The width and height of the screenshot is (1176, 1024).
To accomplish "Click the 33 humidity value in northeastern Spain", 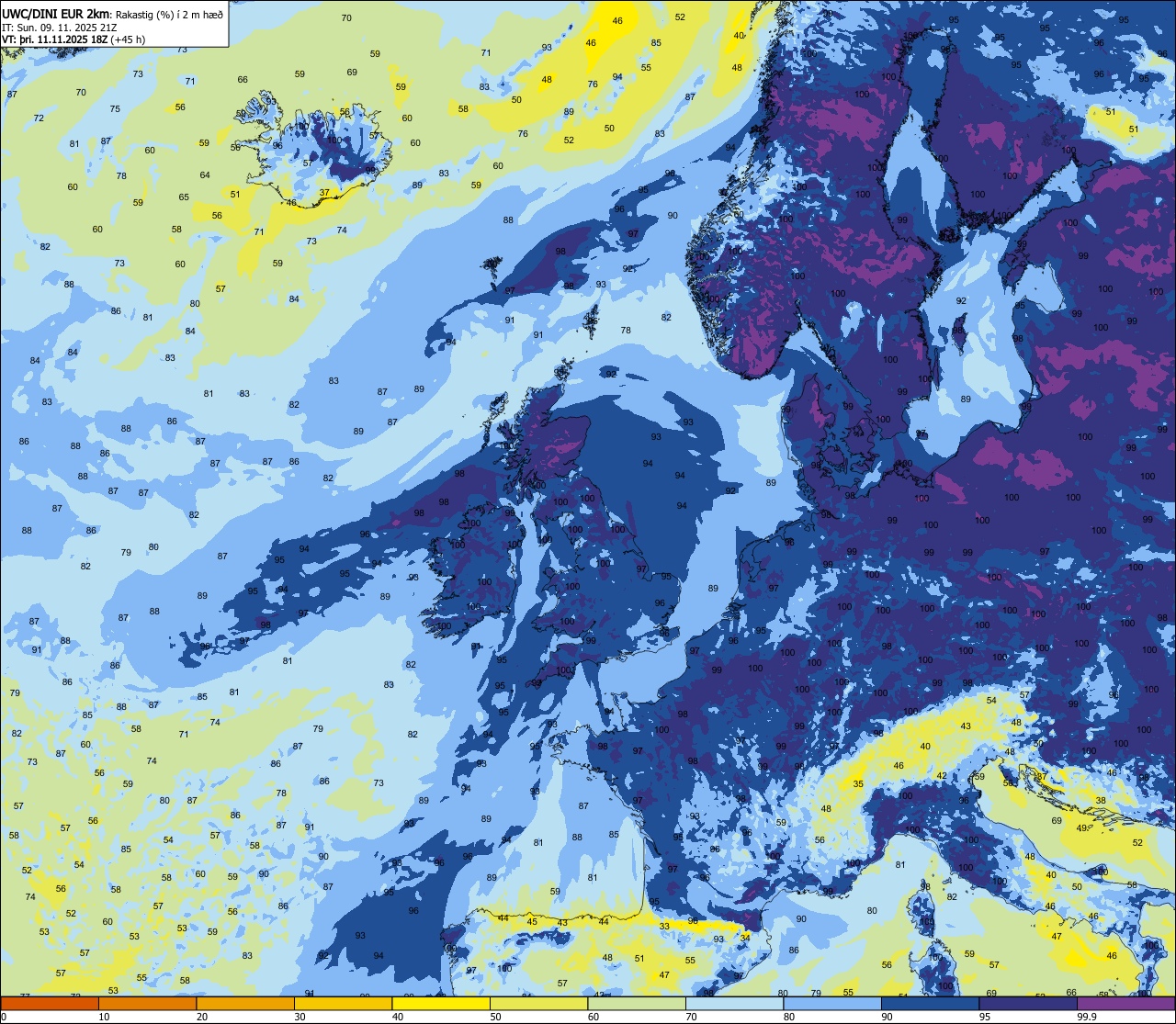I will [664, 927].
